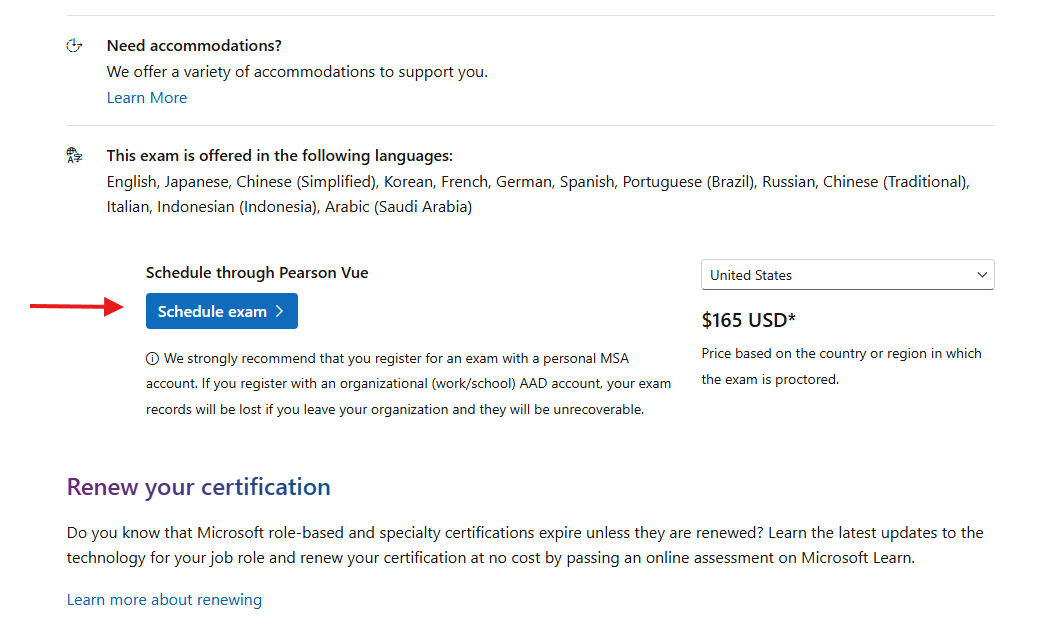The width and height of the screenshot is (1047, 632).
Task: Click the $165 USD price text
Action: click(749, 320)
